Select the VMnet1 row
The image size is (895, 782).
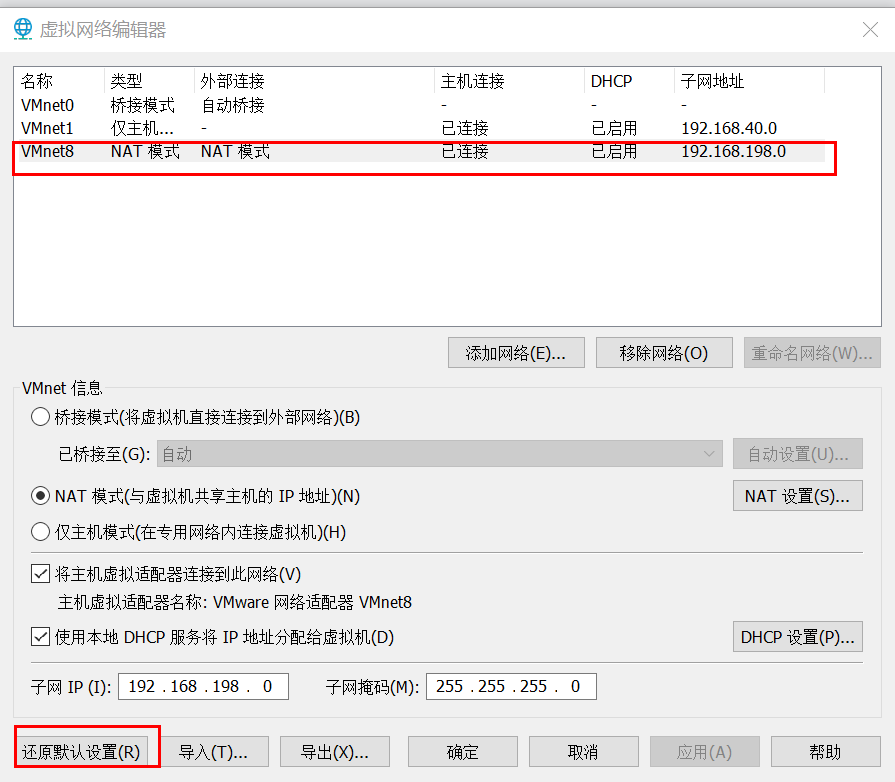click(x=421, y=128)
